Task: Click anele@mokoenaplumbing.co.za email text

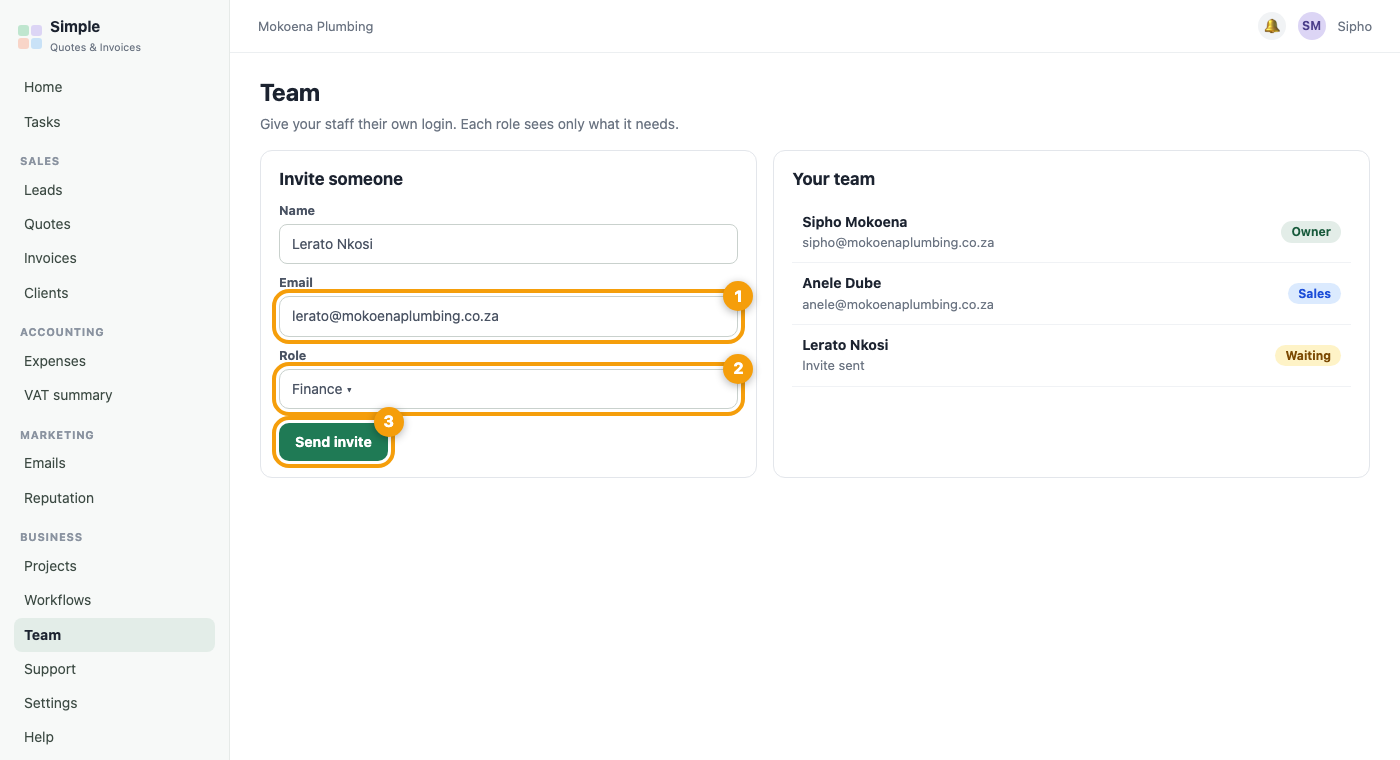Action: pos(898,304)
